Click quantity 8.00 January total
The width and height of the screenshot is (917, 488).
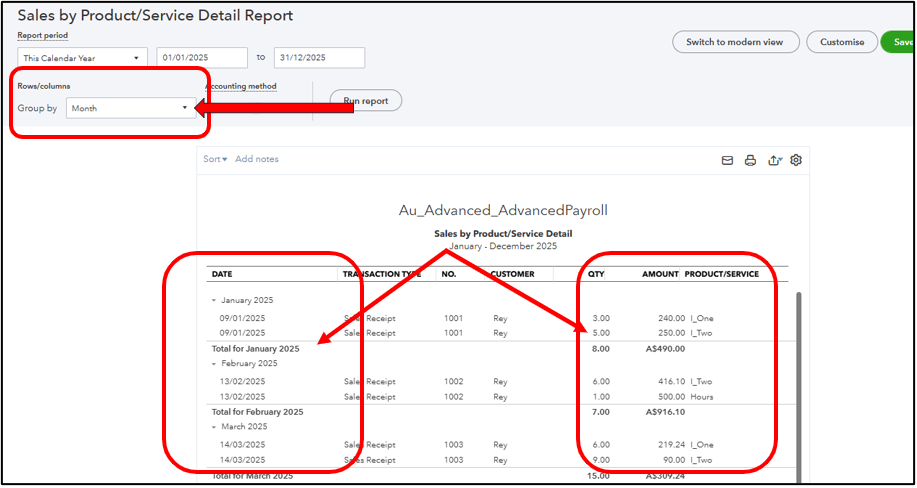click(x=601, y=349)
